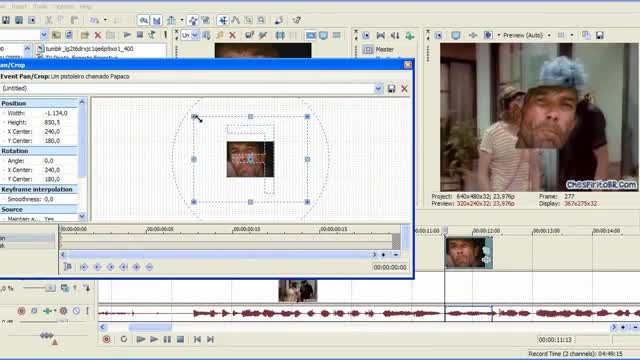Copy preview snapshot to clipboard
640x360 pixels.
click(x=586, y=36)
